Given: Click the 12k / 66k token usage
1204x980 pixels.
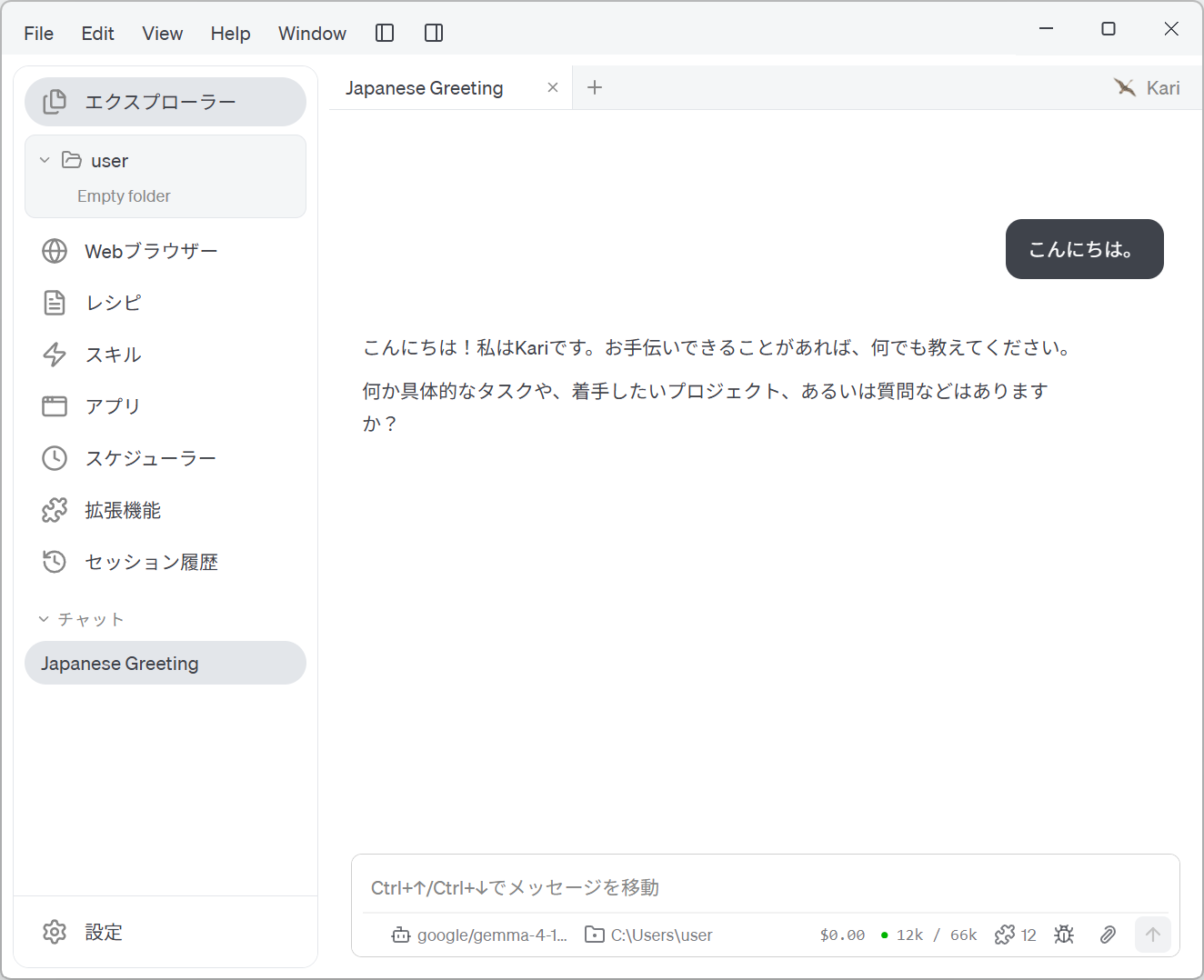Looking at the screenshot, I should [x=928, y=935].
